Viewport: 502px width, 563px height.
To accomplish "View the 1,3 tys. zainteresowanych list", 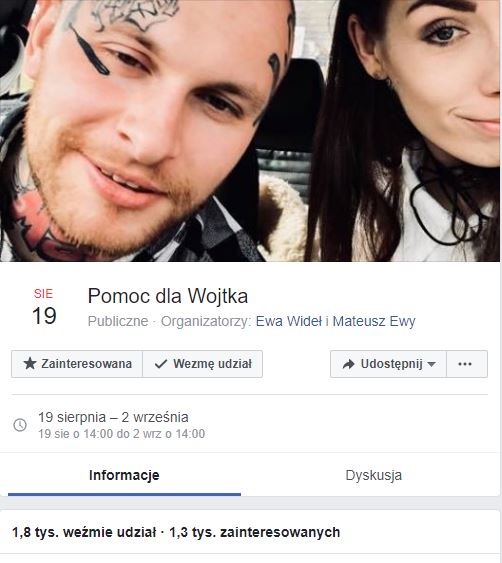I will click(255, 532).
